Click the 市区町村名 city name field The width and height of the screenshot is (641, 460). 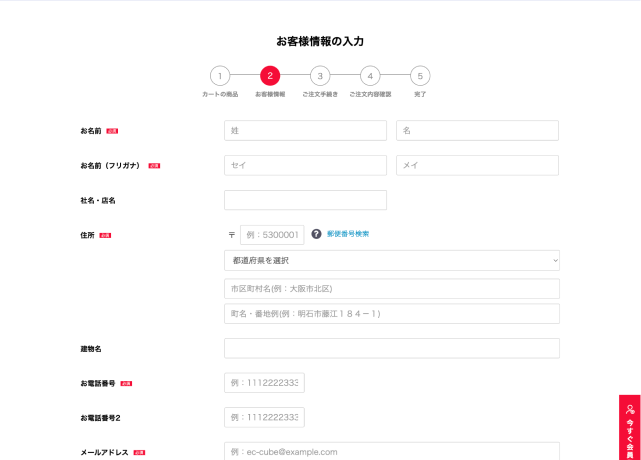[391, 289]
